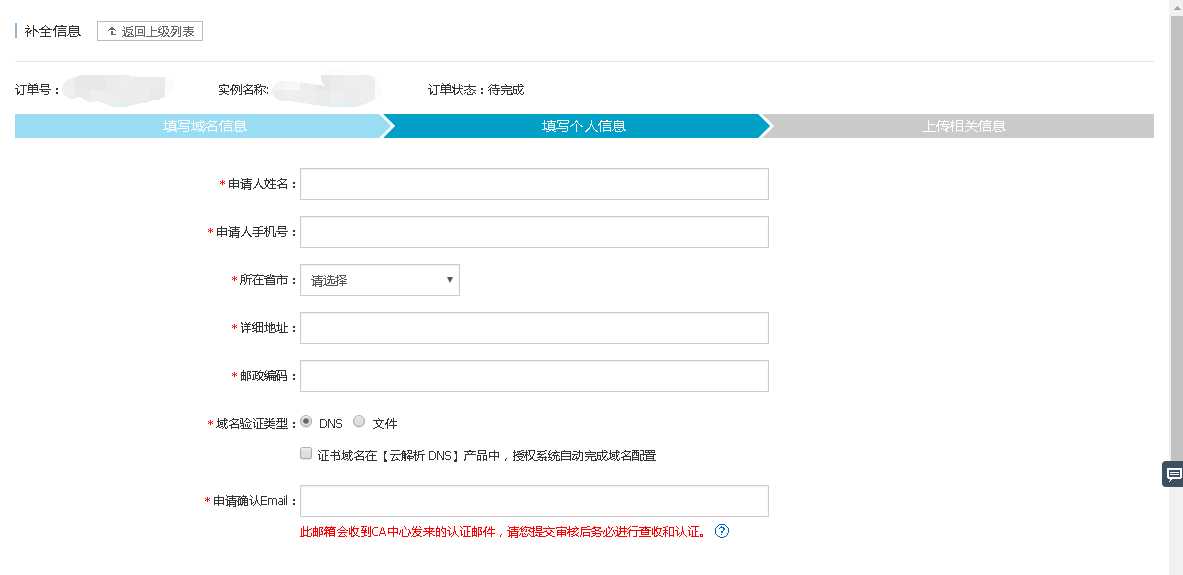Screen dimensions: 1183x575
Task: Focus the 邮政编码 input field
Action: tap(534, 376)
